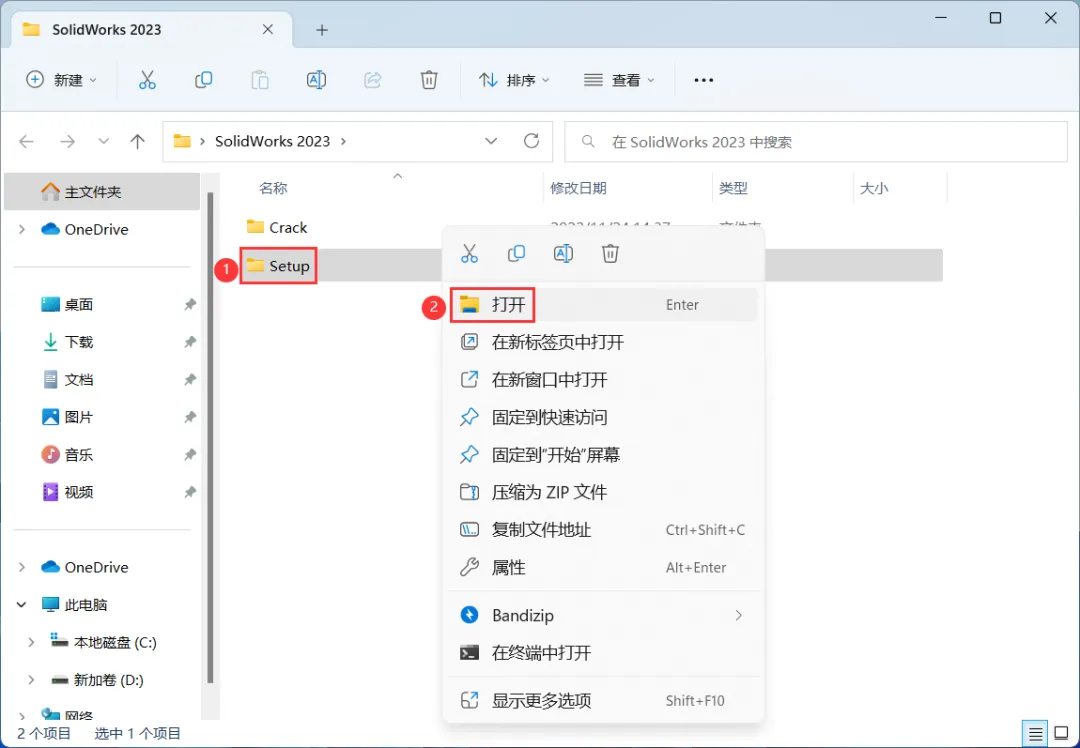Open the Pictures (图片) quick access folder
Screen dimensions: 1080x748
(x=68, y=417)
